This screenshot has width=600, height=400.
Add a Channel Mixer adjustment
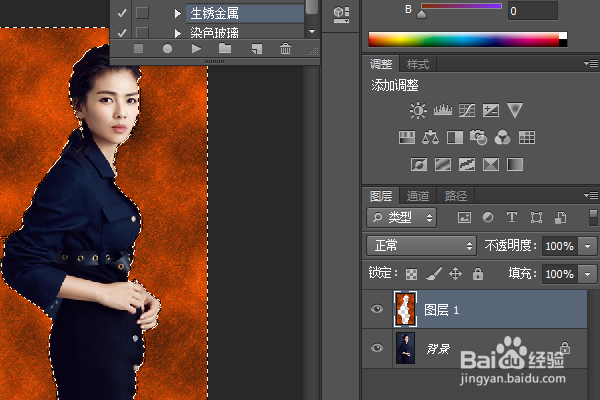(x=502, y=137)
